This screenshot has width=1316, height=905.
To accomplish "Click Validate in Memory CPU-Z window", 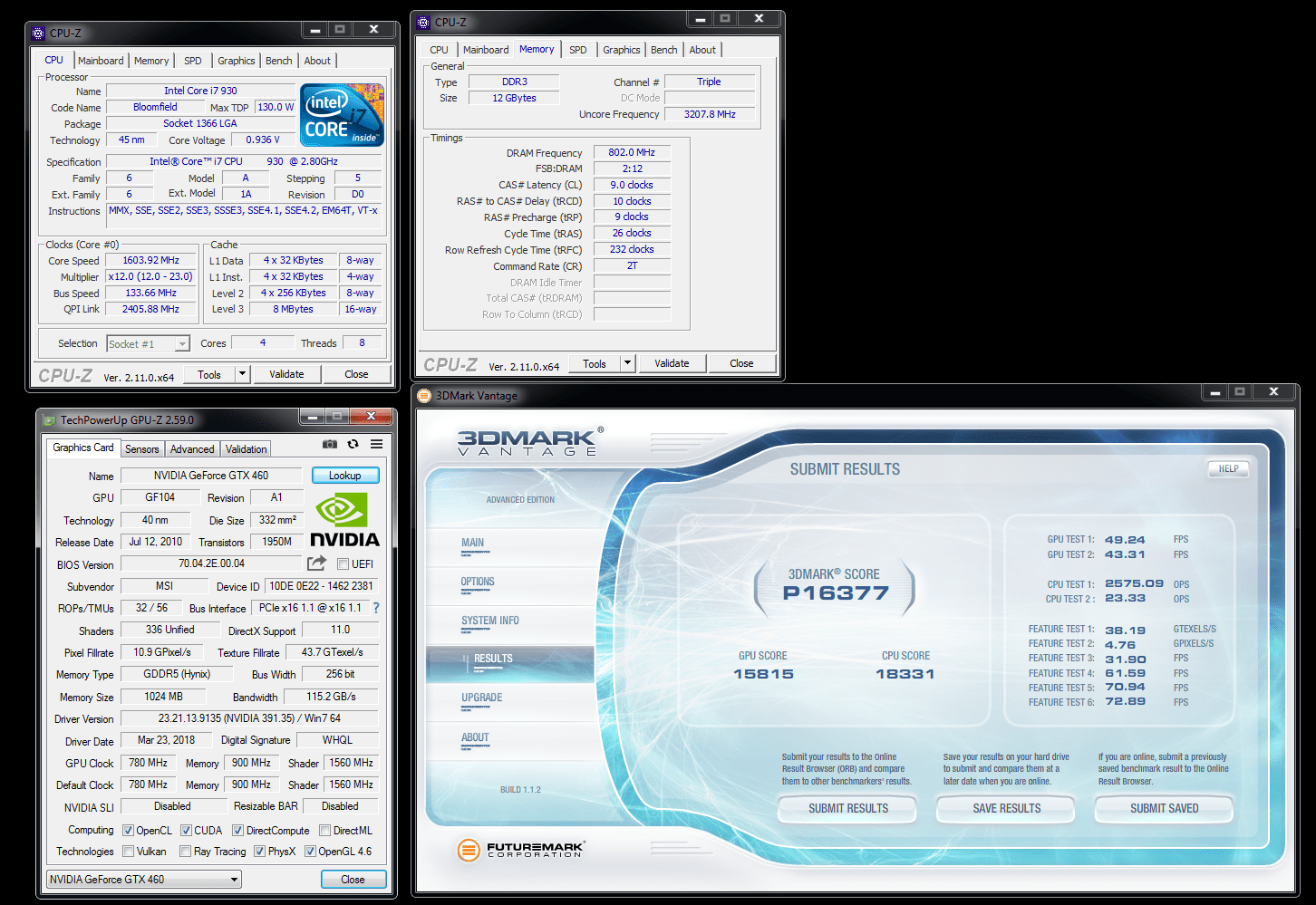I will point(673,363).
